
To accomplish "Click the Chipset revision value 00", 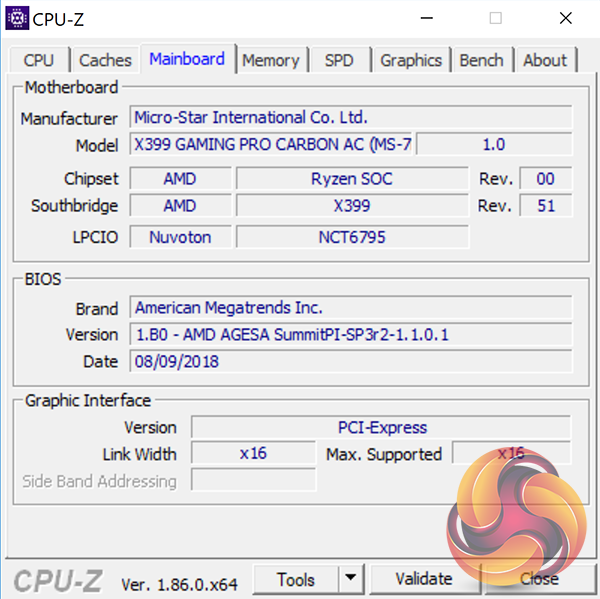I will pyautogui.click(x=546, y=179).
